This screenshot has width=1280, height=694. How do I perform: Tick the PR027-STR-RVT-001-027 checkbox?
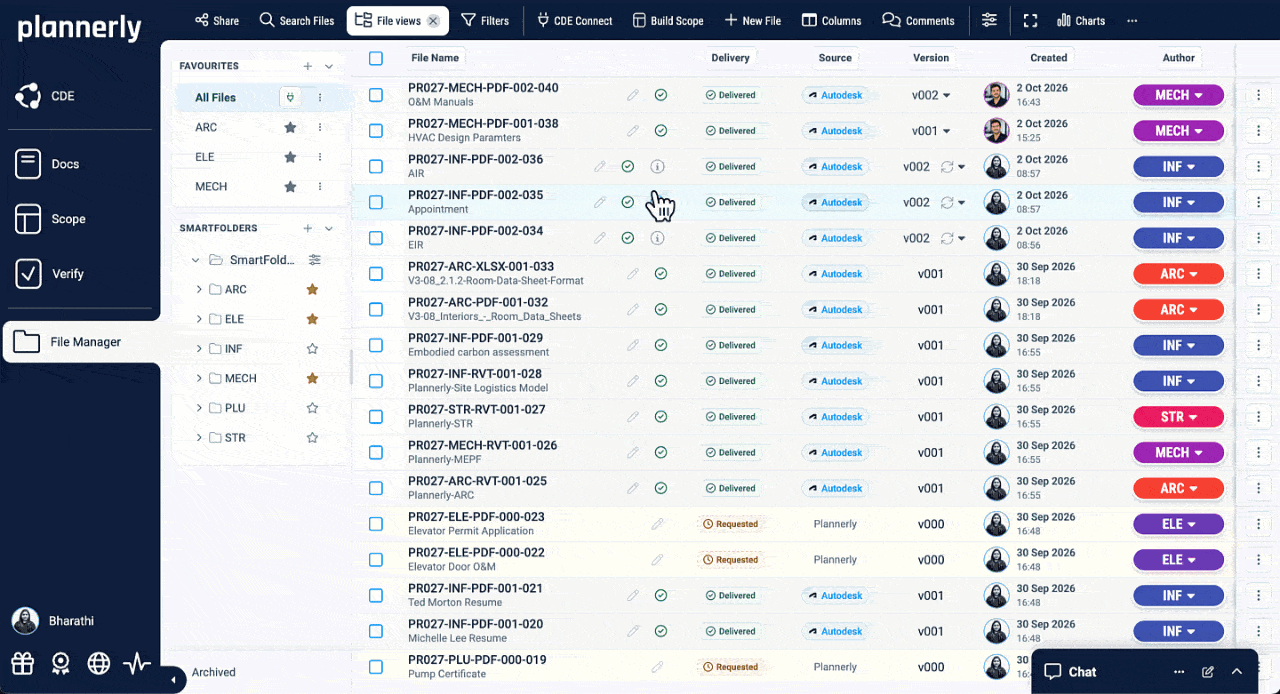tap(376, 417)
